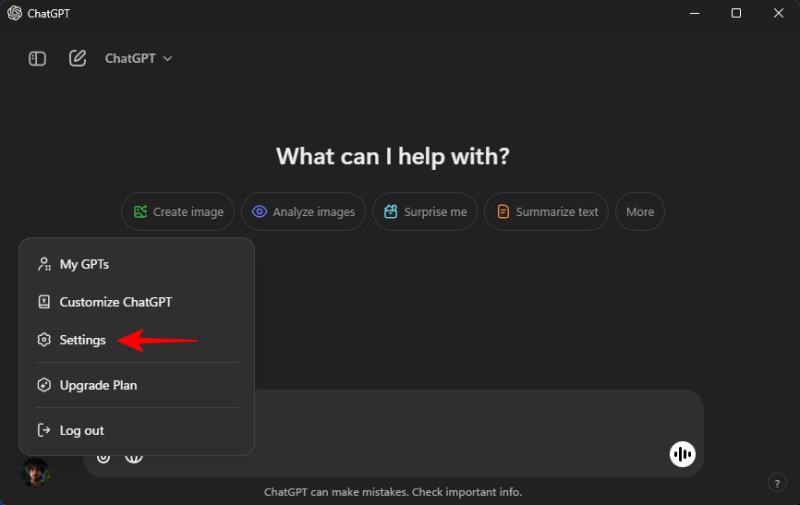Viewport: 800px width, 505px height.
Task: Click the My GPTs person icon
Action: (x=44, y=264)
